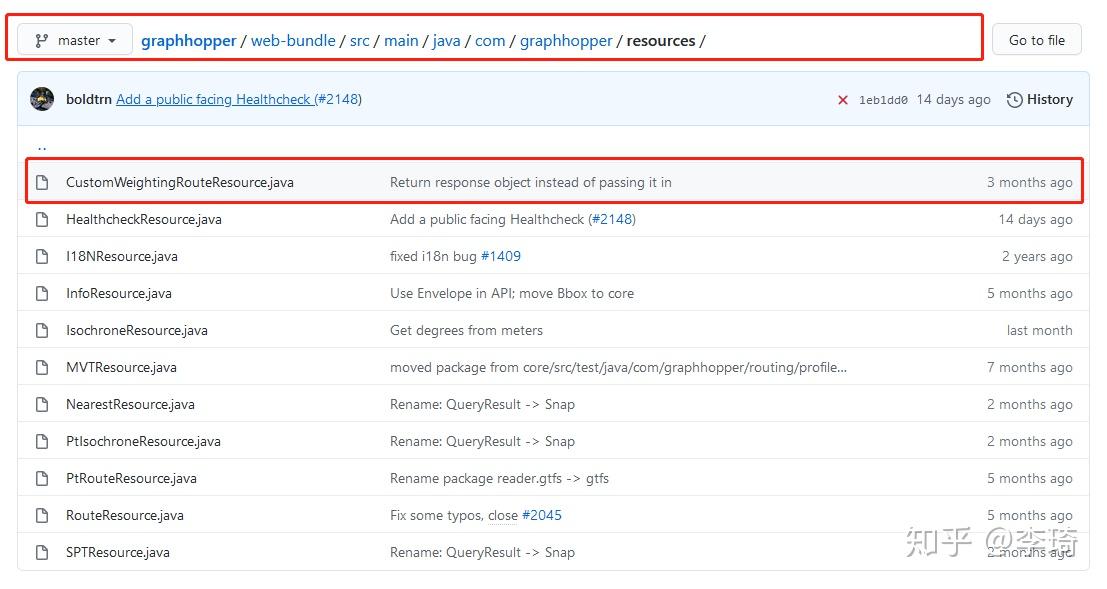Go to web-bundle breadcrumb folder
This screenshot has height=589, width=1107.
pyautogui.click(x=293, y=41)
